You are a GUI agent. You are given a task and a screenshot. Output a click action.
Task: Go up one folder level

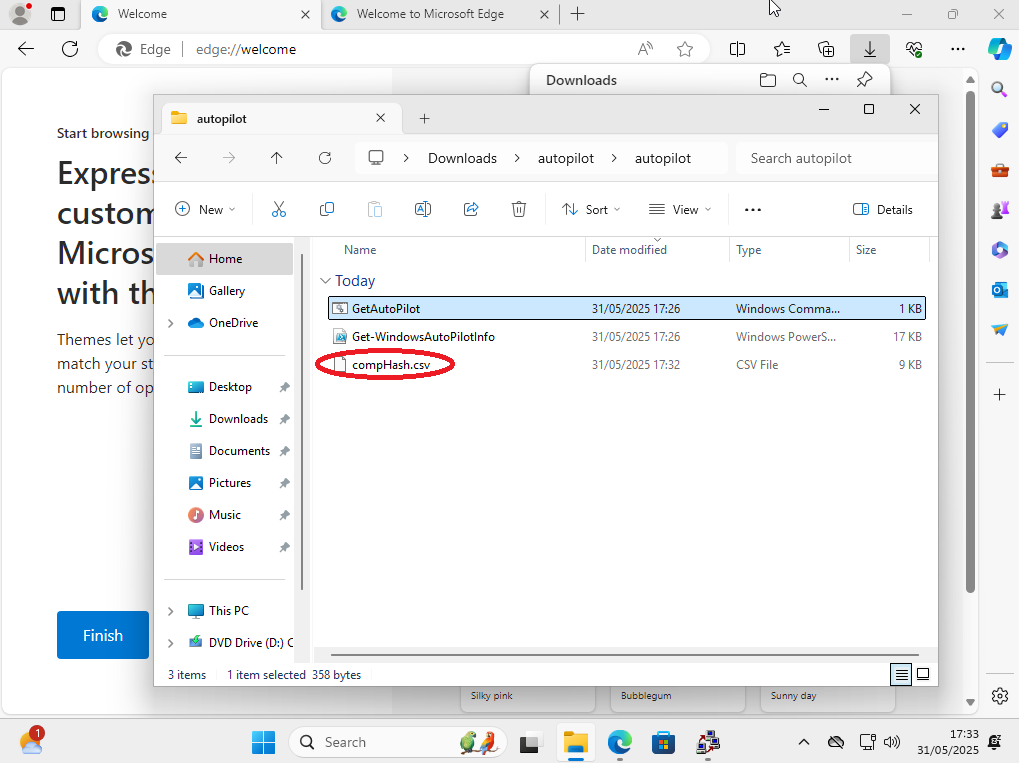click(277, 158)
